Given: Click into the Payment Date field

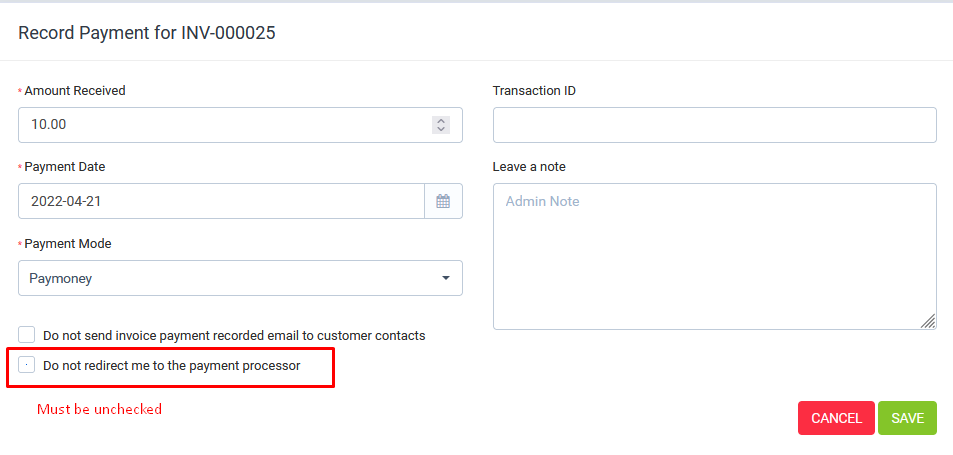Looking at the screenshot, I should (x=220, y=201).
